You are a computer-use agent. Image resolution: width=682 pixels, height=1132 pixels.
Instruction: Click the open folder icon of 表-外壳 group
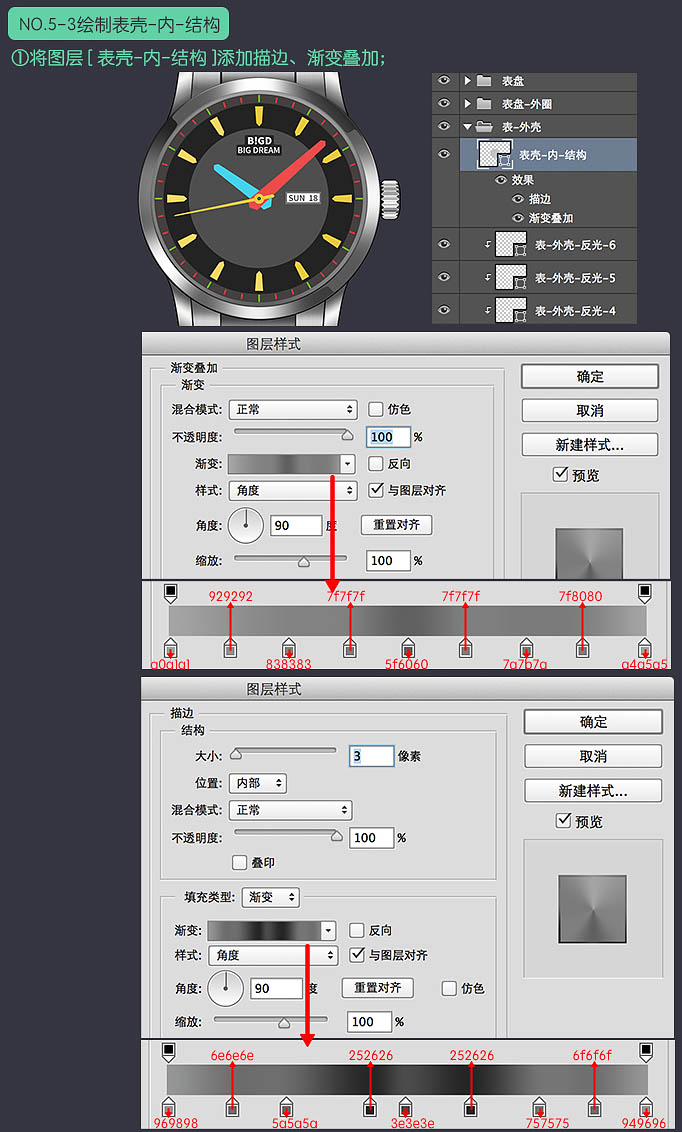[484, 126]
